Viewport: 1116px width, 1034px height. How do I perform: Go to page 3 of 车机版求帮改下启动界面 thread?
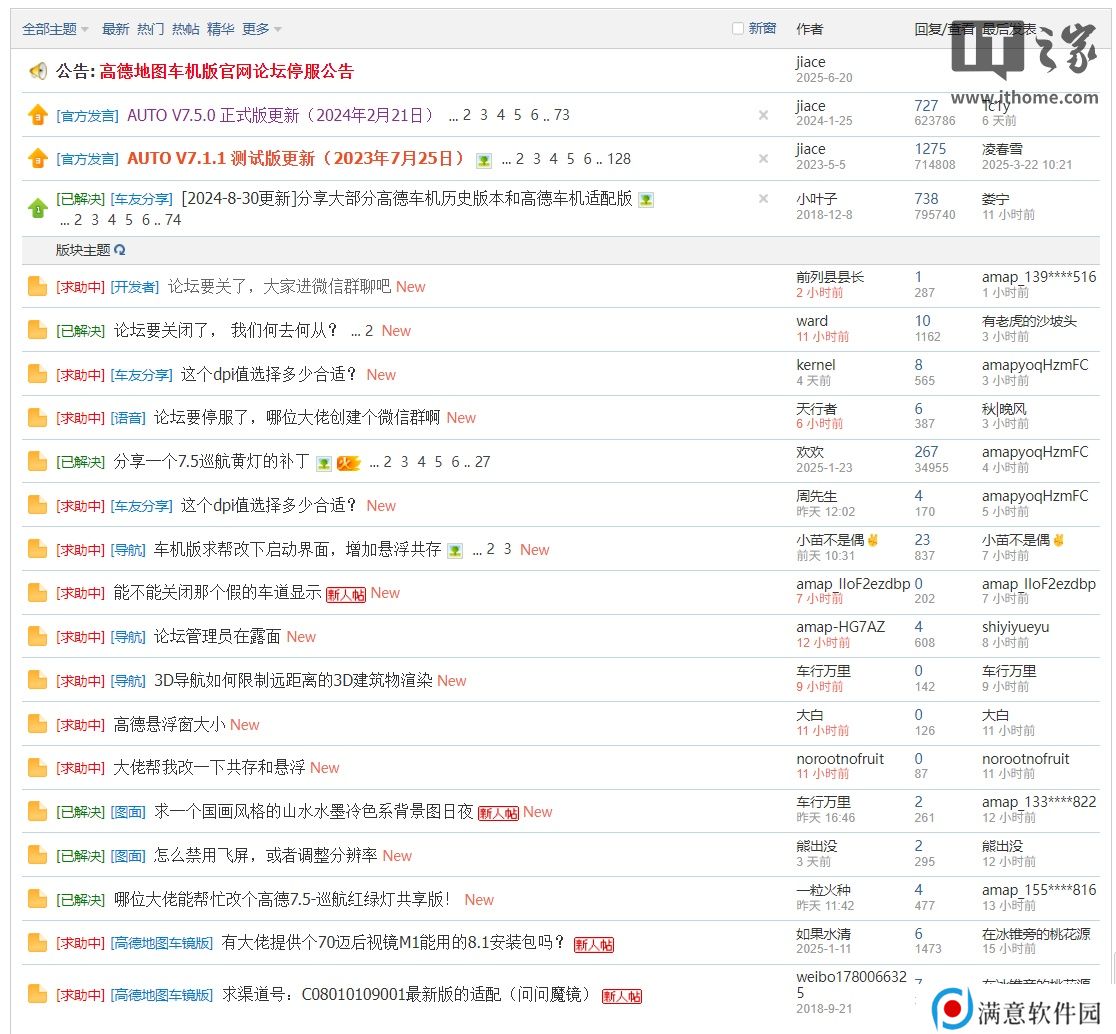click(507, 549)
